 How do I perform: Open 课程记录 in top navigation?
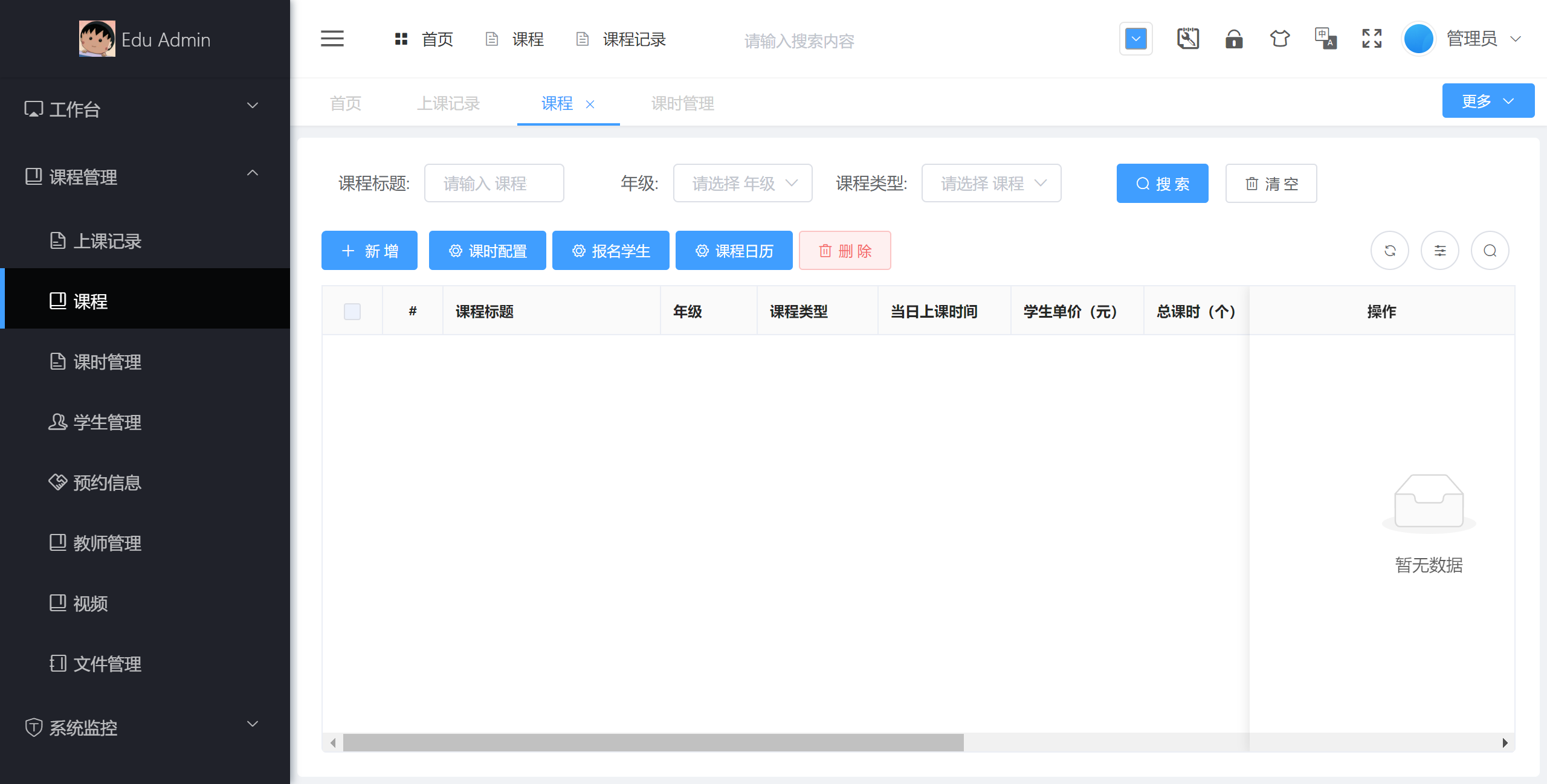pyautogui.click(x=621, y=39)
